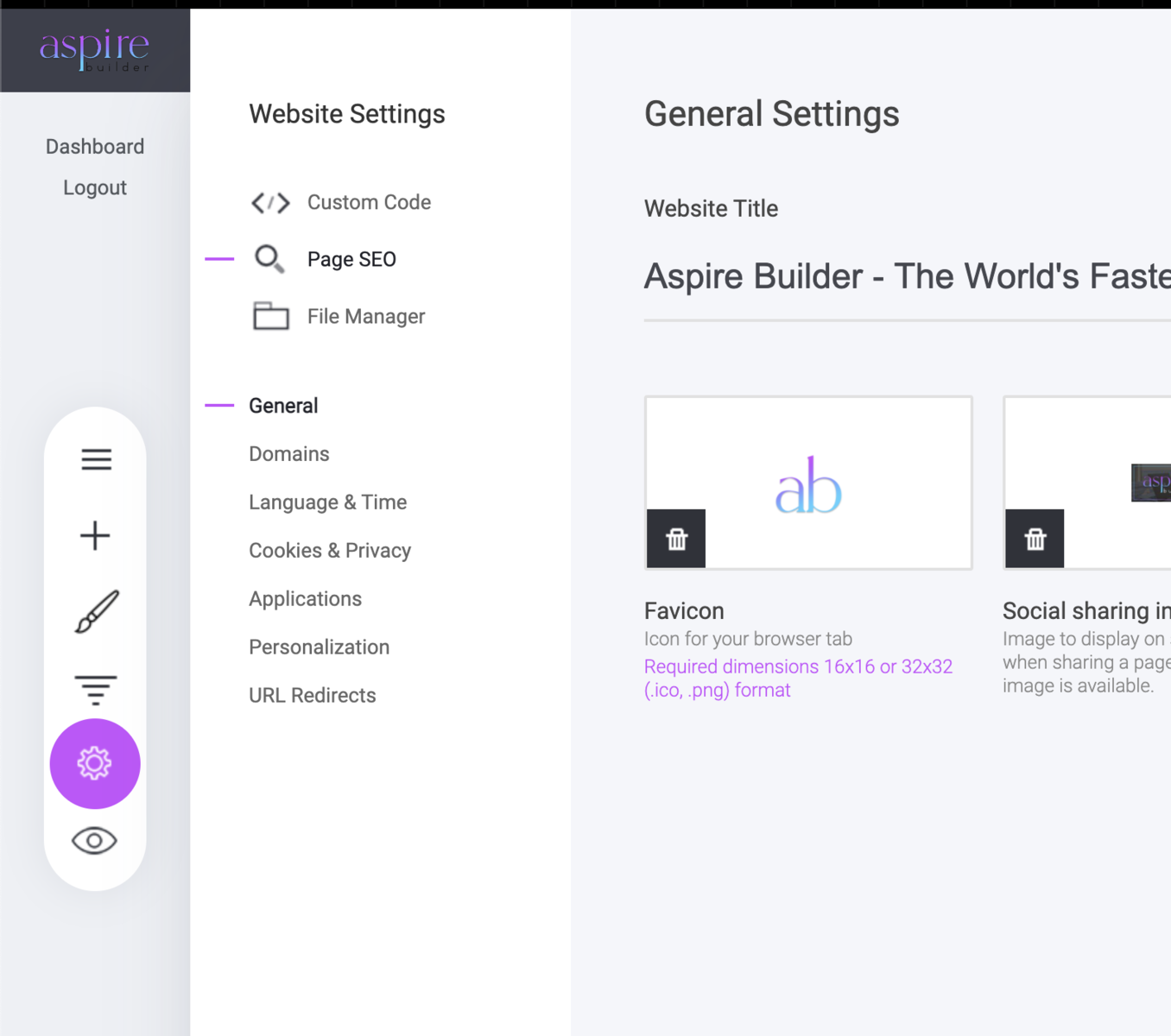The width and height of the screenshot is (1171, 1036).
Task: Click the Favicon label
Action: [x=684, y=611]
